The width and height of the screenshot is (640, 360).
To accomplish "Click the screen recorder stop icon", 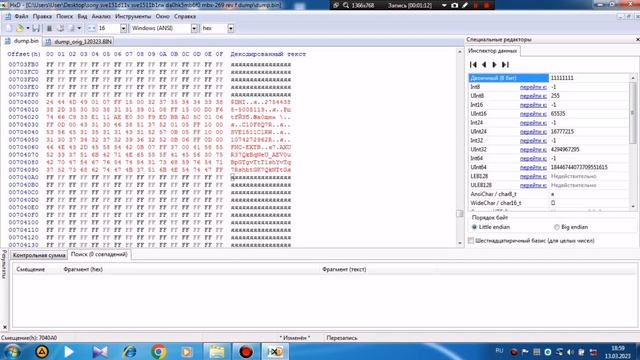I will coord(487,5).
